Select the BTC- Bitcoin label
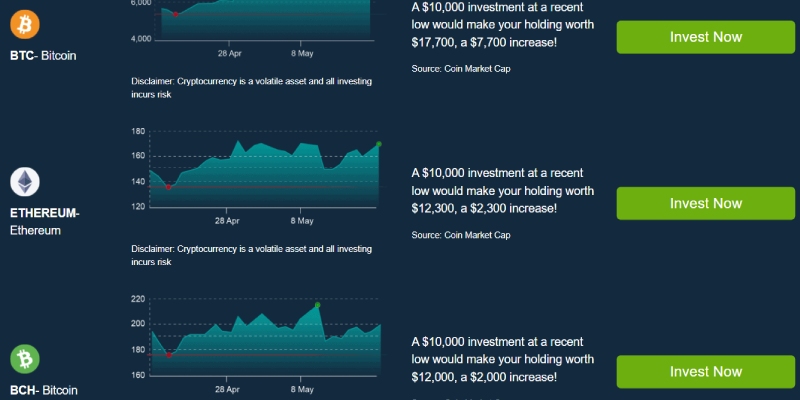The image size is (800, 400). pyautogui.click(x=43, y=56)
